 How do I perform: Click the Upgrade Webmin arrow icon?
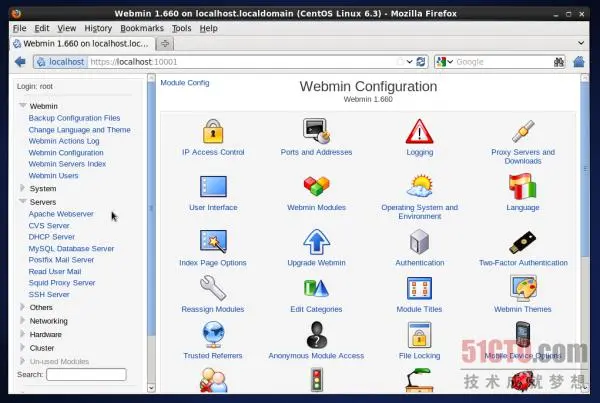(x=316, y=241)
